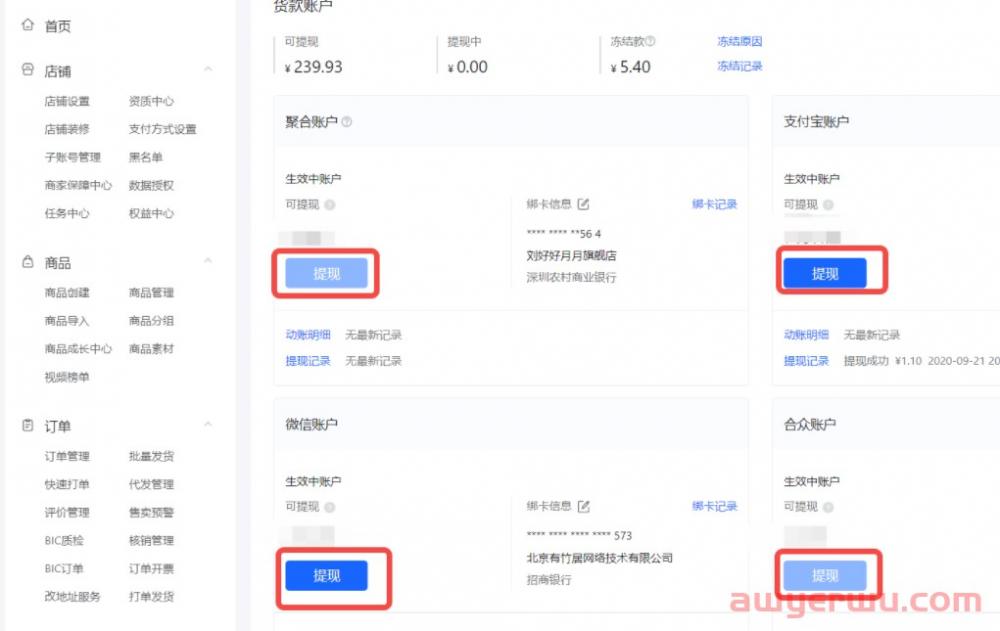Go to 店铺装修 page
The image size is (1000, 631).
click(x=67, y=130)
